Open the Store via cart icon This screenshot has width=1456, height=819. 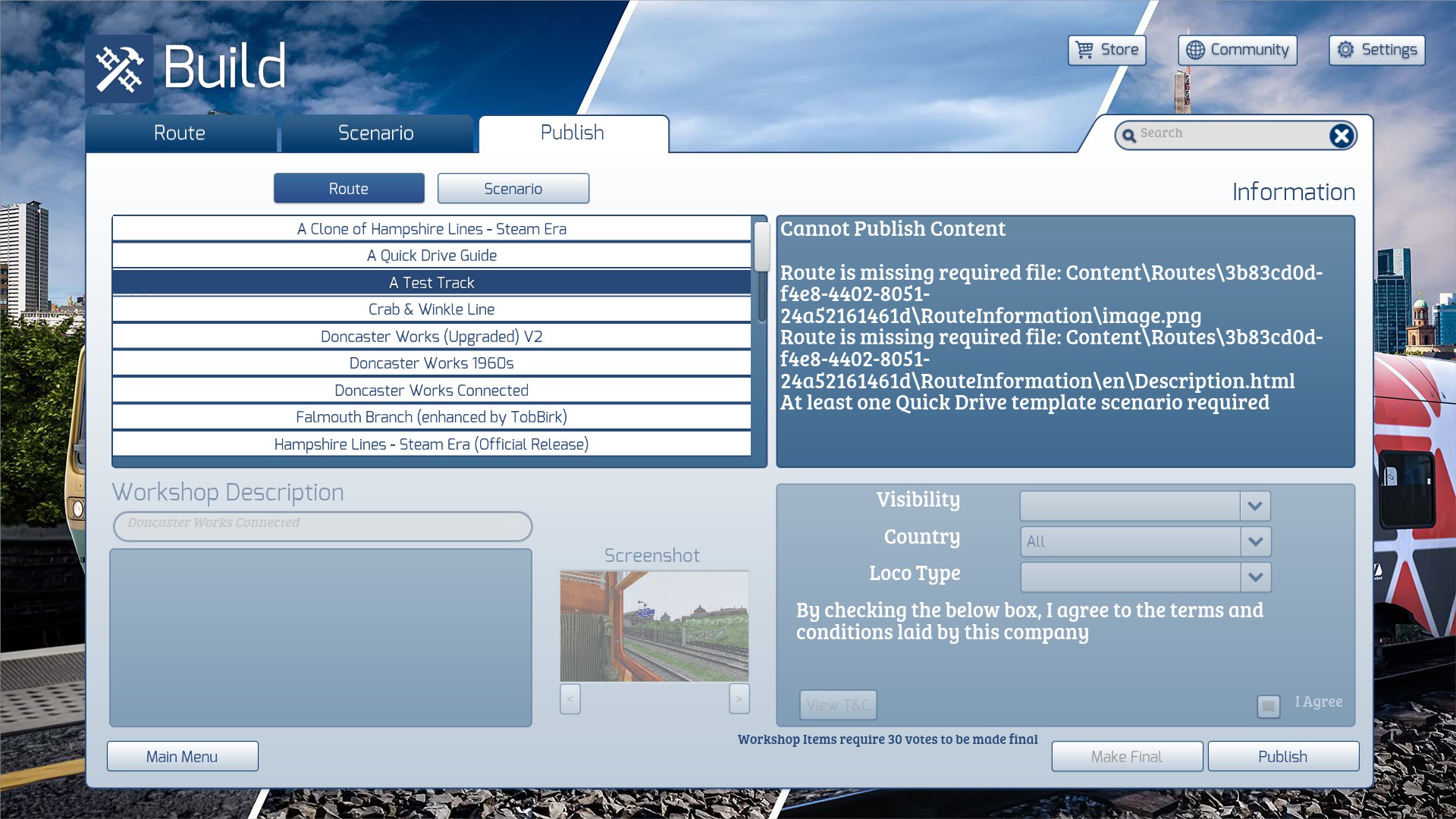pos(1085,50)
